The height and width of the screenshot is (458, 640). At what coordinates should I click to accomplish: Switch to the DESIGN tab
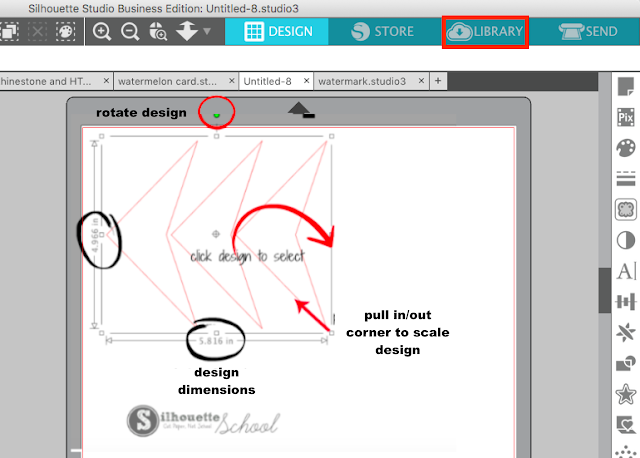[277, 32]
